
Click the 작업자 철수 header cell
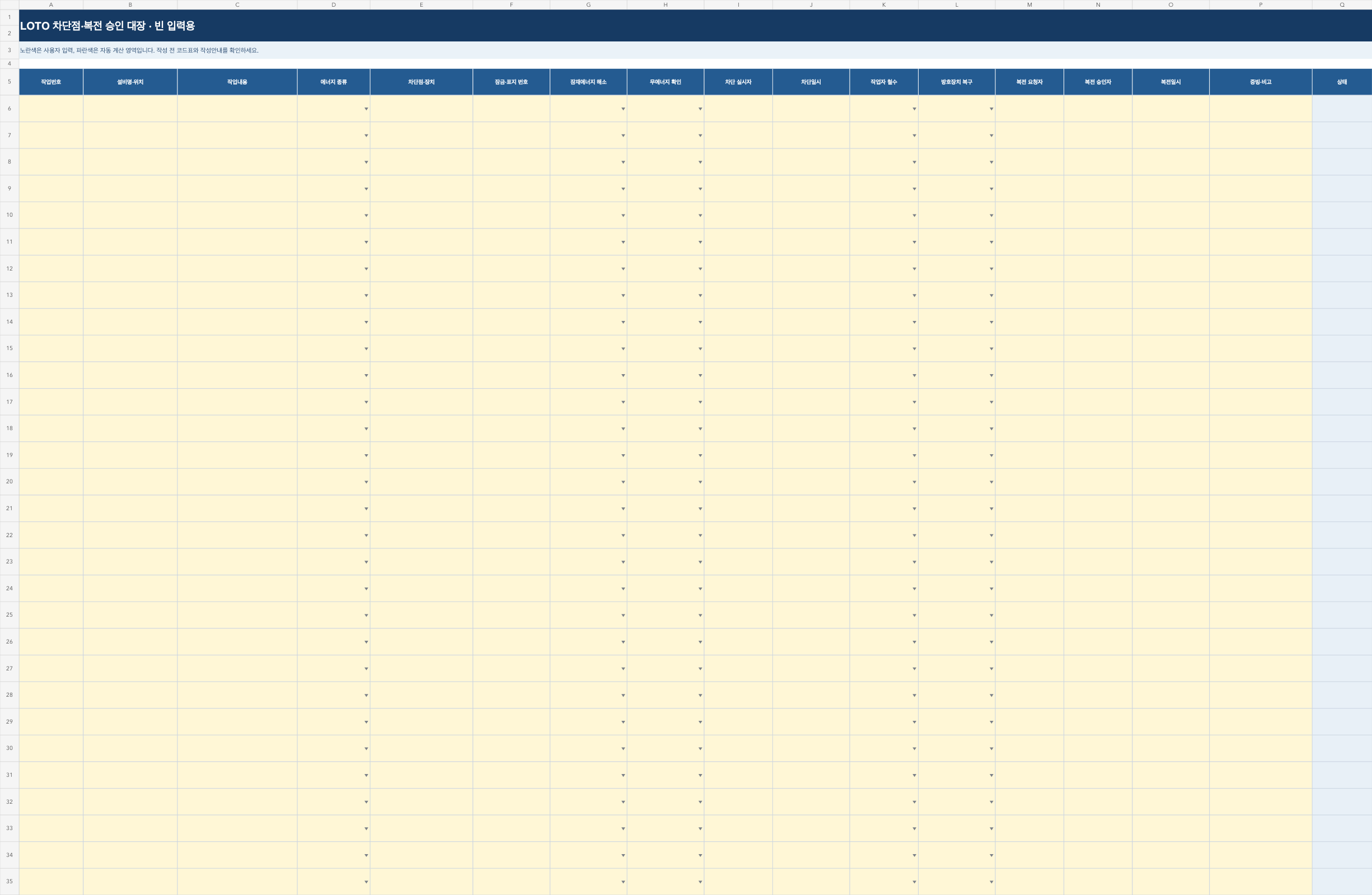click(884, 82)
